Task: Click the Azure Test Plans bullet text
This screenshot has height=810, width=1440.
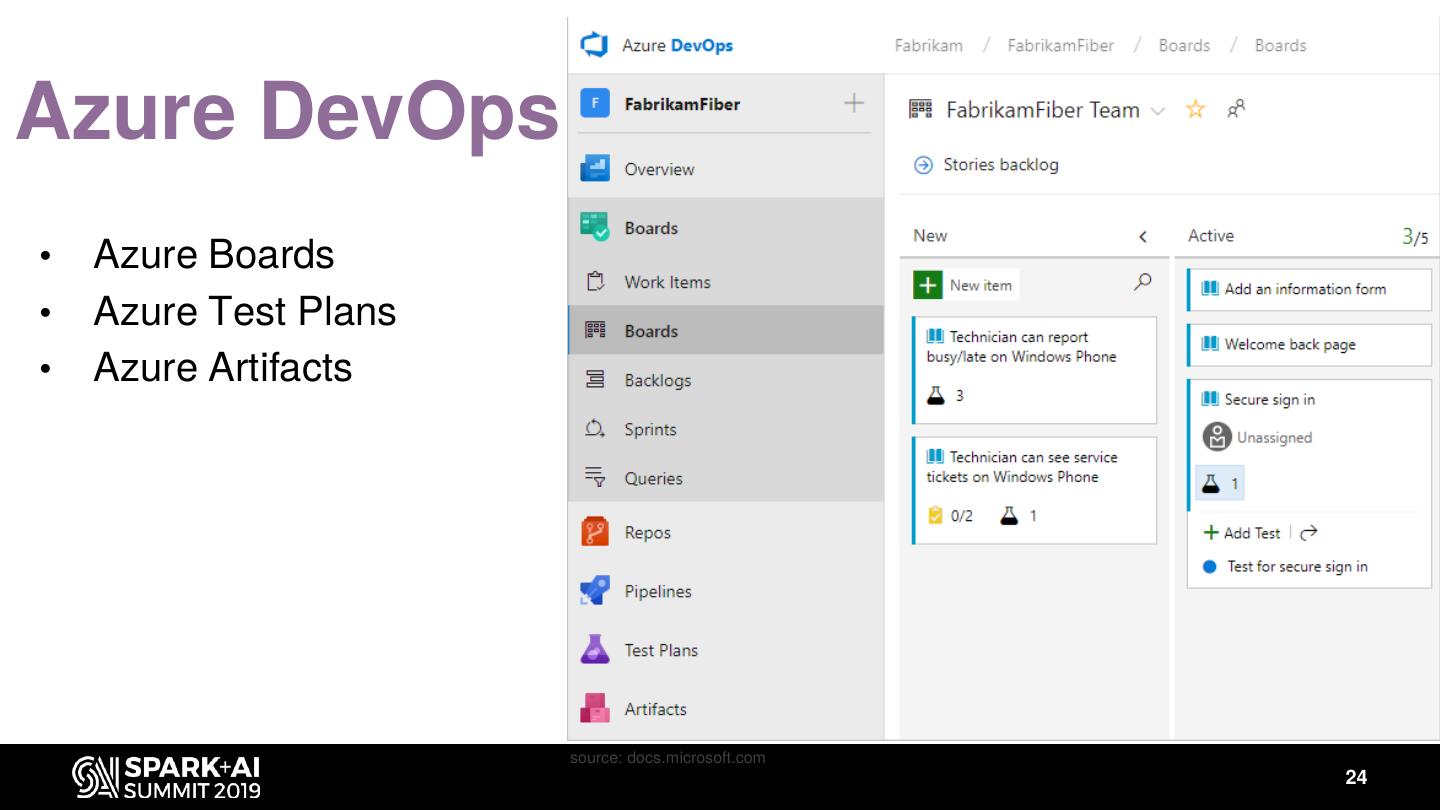Action: (x=245, y=312)
